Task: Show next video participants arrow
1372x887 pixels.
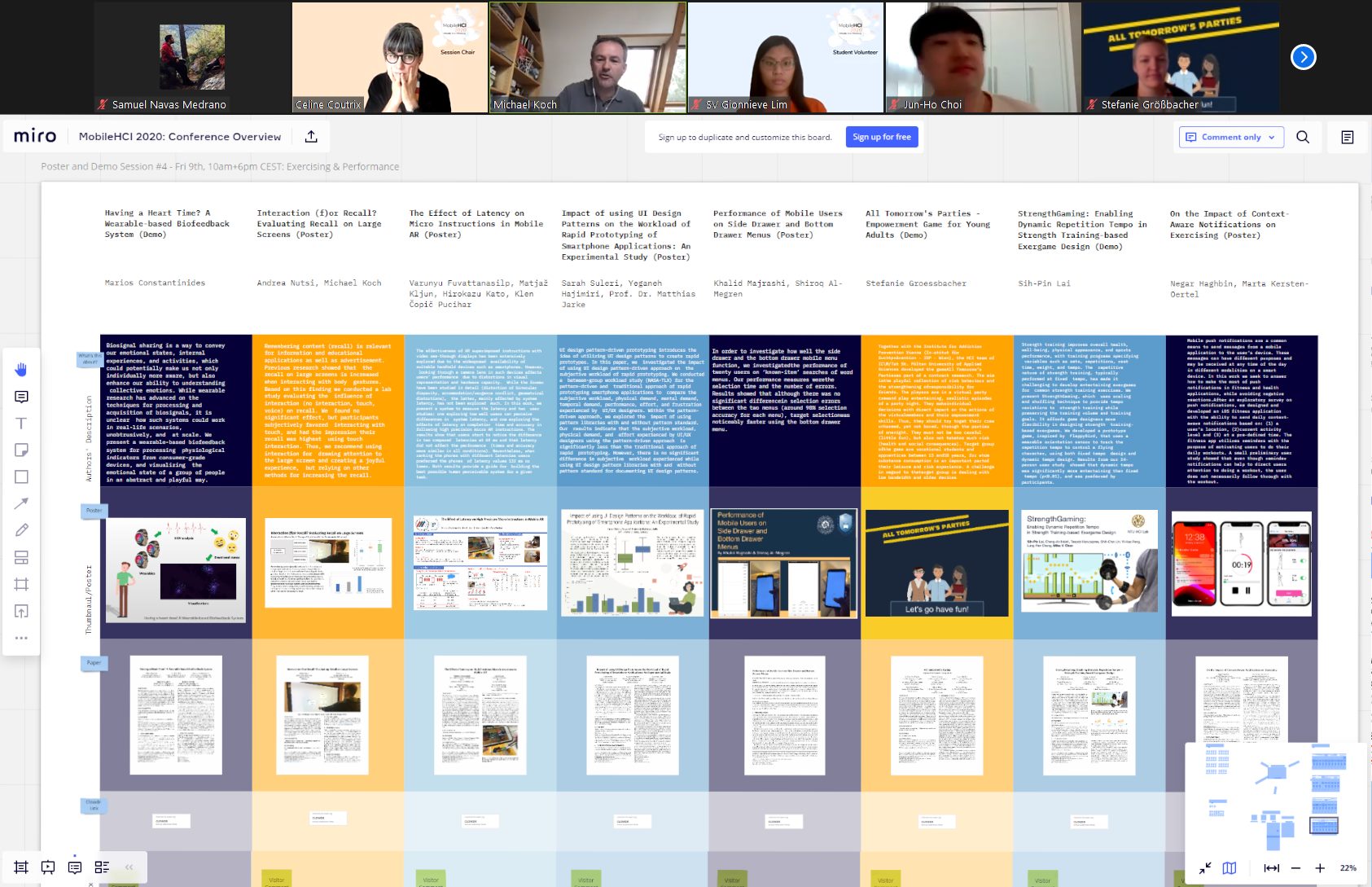Action: tap(1304, 57)
